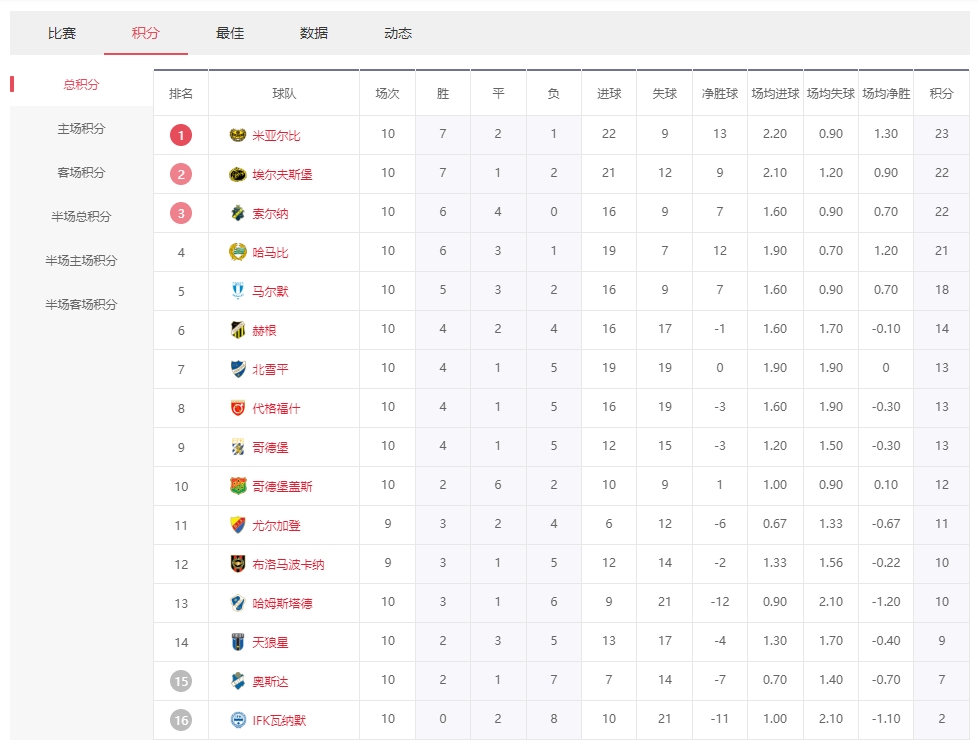Go to the 动态 tab
The height and width of the screenshot is (742, 978).
398,33
